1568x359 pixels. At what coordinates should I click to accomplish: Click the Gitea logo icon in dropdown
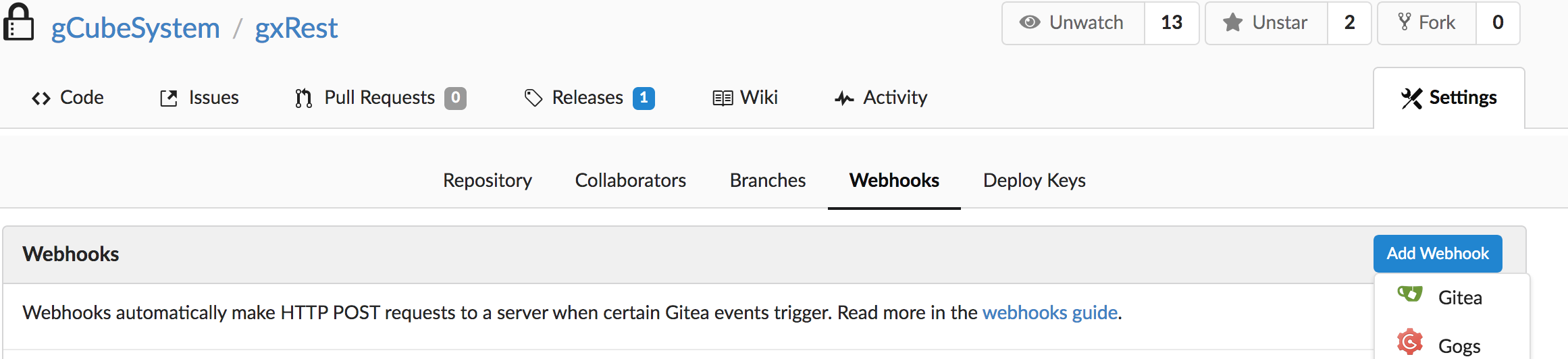(x=1410, y=295)
